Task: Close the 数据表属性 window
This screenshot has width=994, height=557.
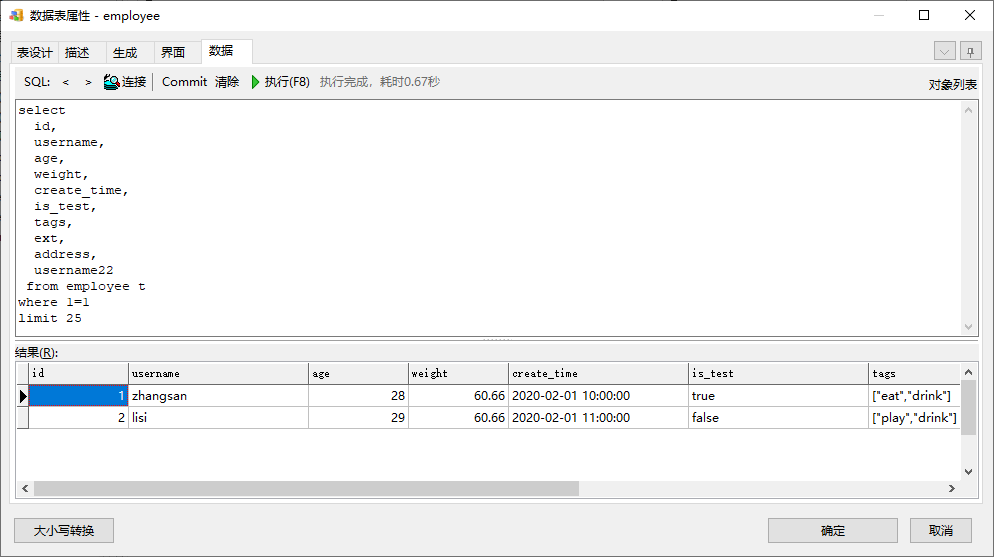Action: tap(970, 15)
